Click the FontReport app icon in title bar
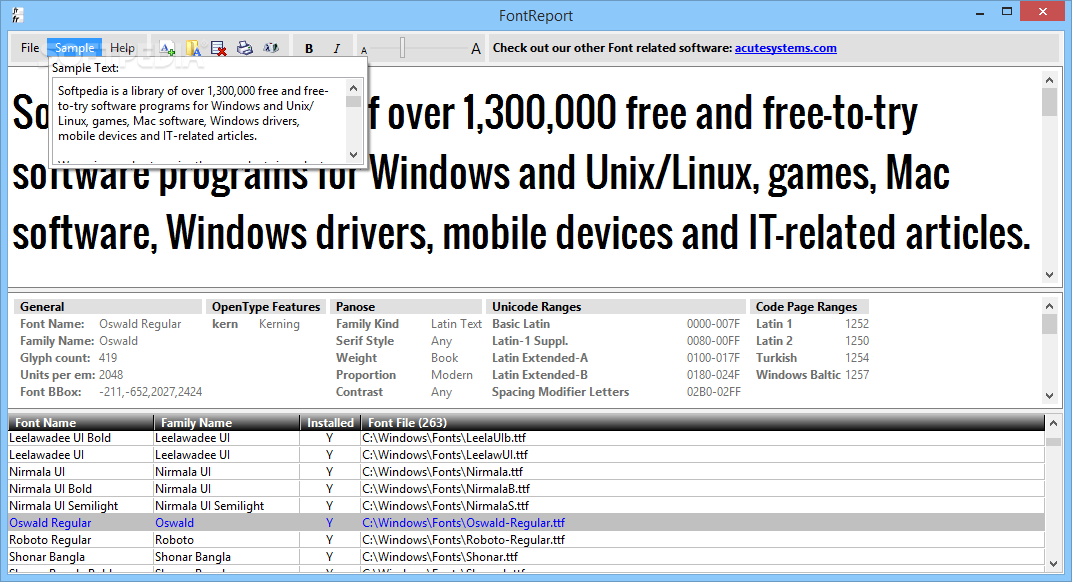Image resolution: width=1072 pixels, height=582 pixels. [17, 15]
